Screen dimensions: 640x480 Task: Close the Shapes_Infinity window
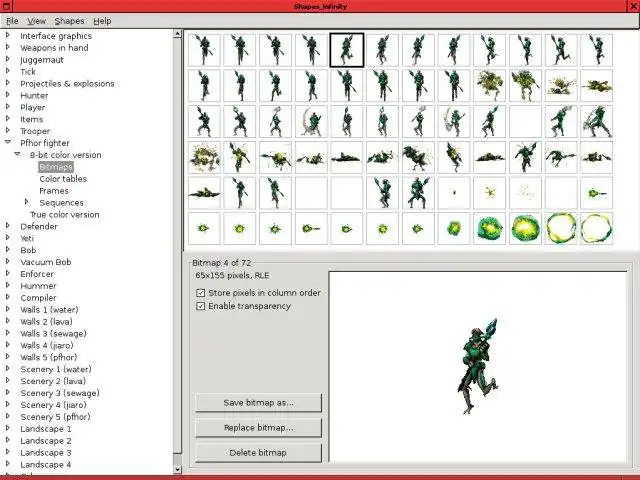coord(633,6)
